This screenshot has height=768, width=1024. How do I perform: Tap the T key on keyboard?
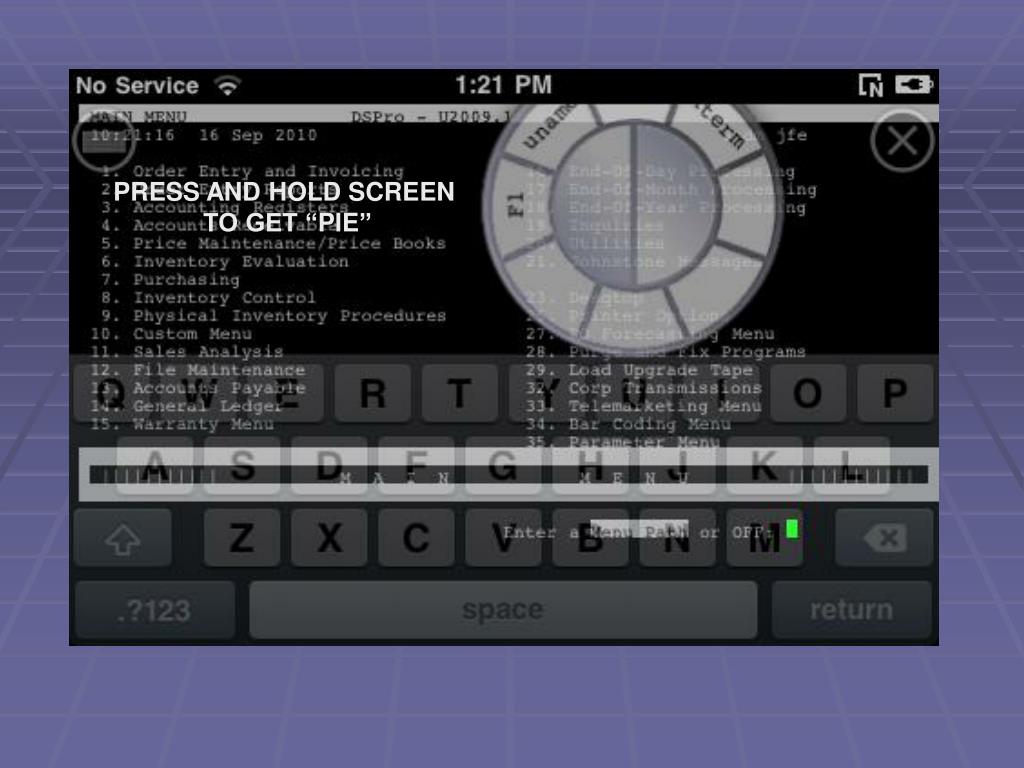(460, 394)
